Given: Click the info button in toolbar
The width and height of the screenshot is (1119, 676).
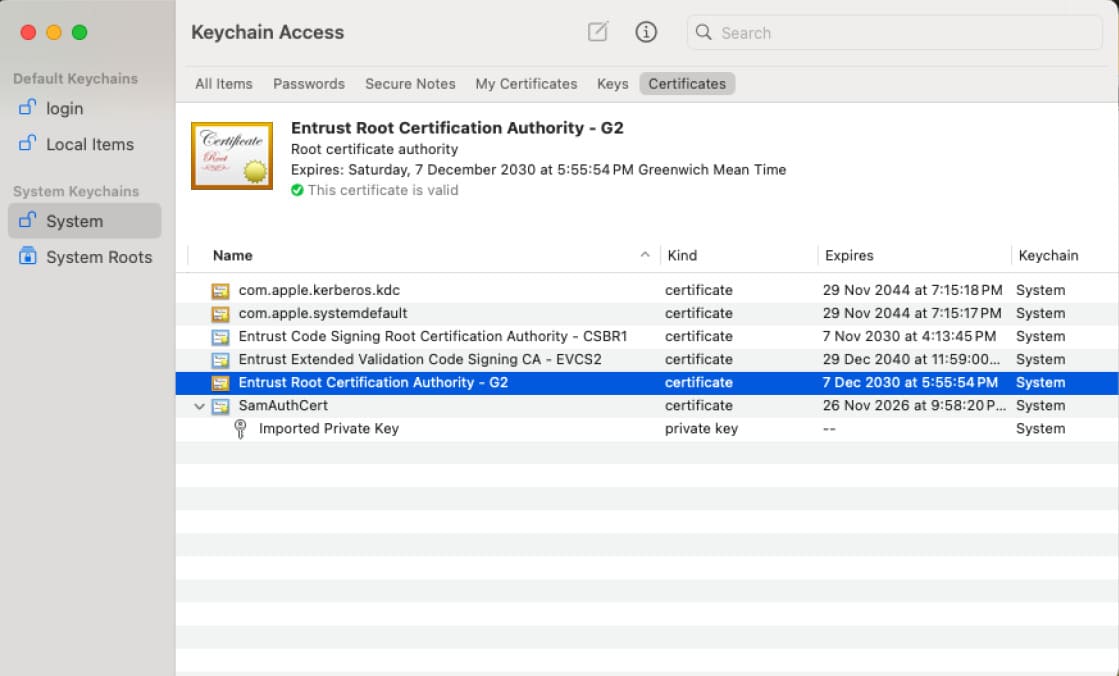Looking at the screenshot, I should point(646,32).
